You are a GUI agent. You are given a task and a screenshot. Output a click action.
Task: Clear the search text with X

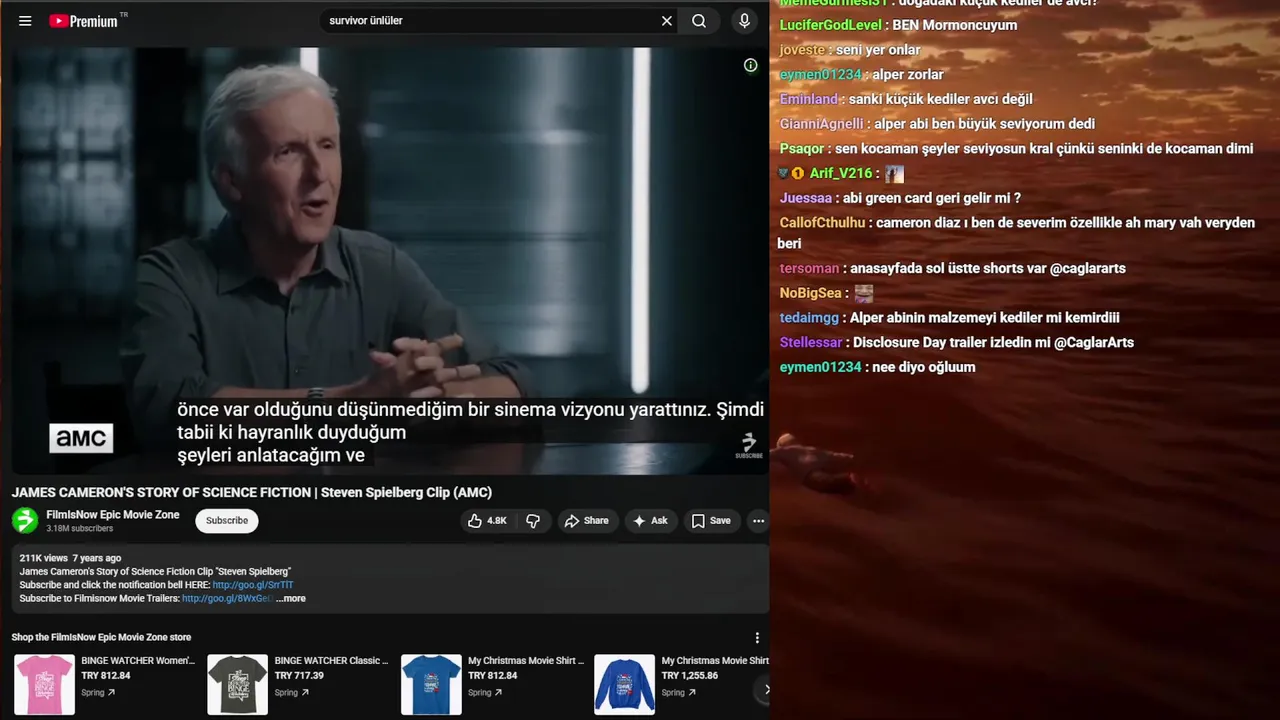click(667, 21)
